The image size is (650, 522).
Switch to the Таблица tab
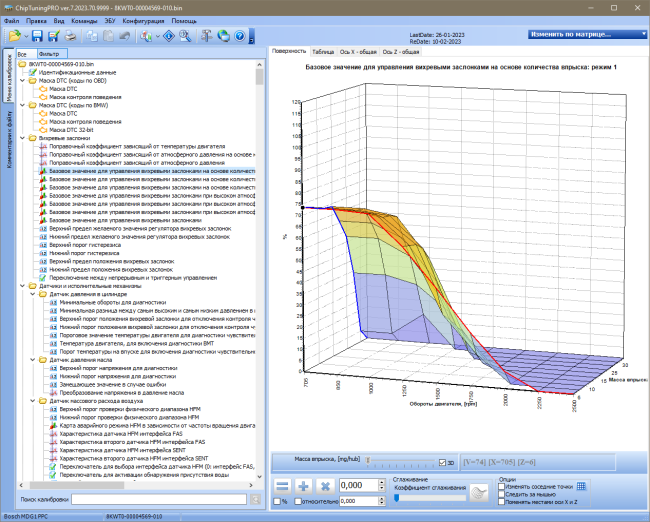[x=323, y=52]
